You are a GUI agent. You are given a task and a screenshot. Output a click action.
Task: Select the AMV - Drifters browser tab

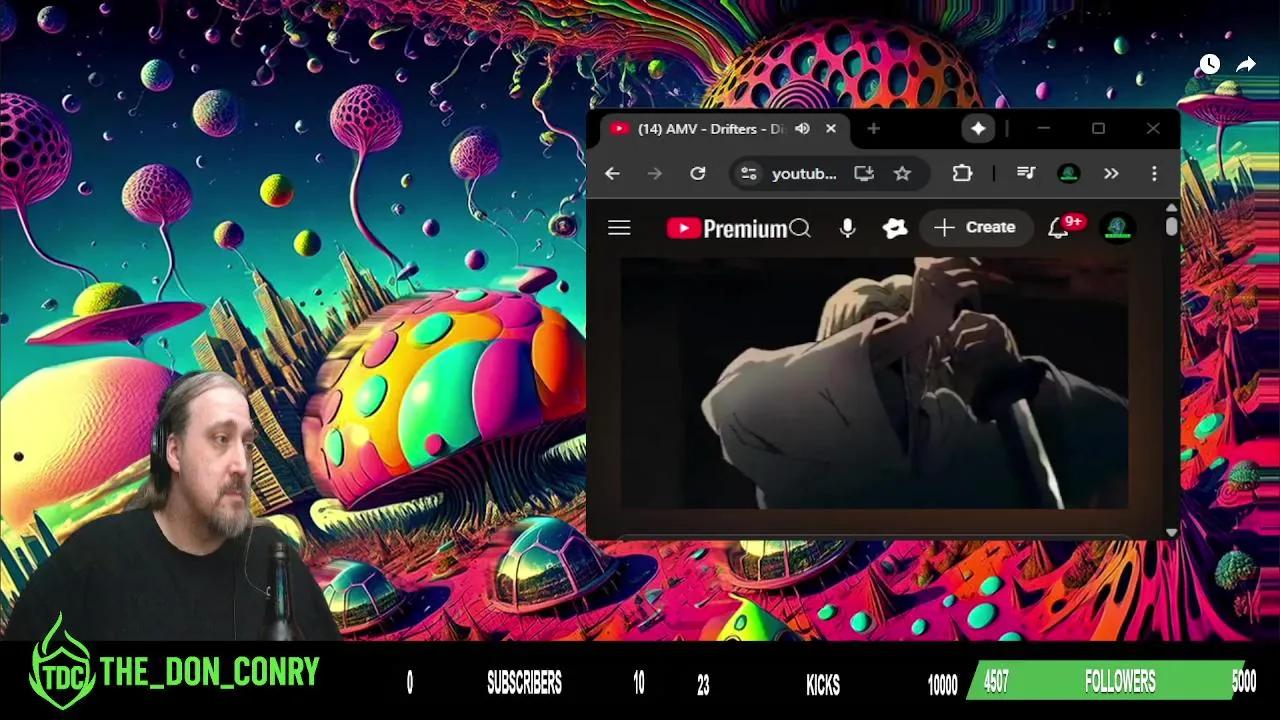[724, 128]
